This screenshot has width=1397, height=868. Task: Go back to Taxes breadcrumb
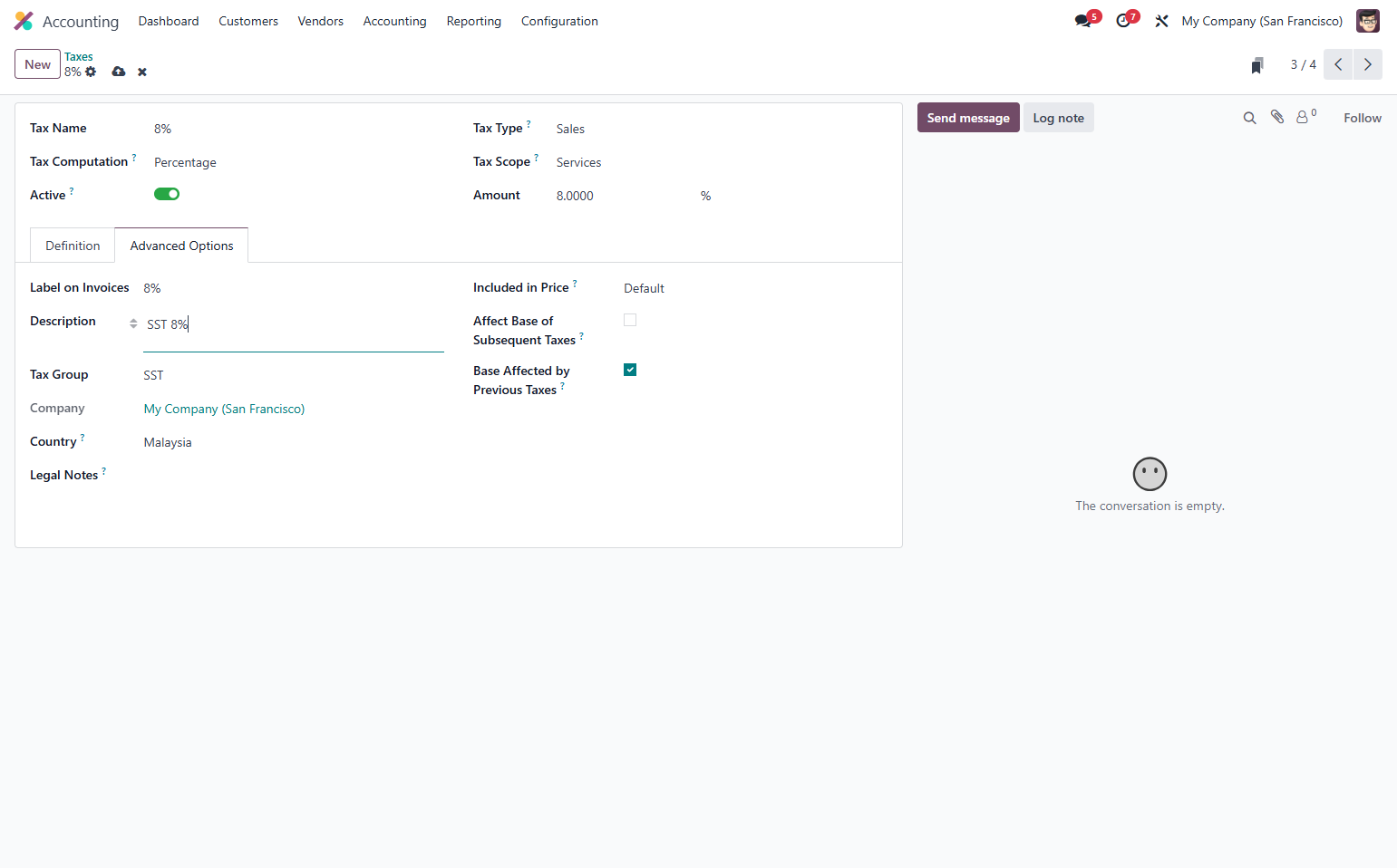point(79,56)
